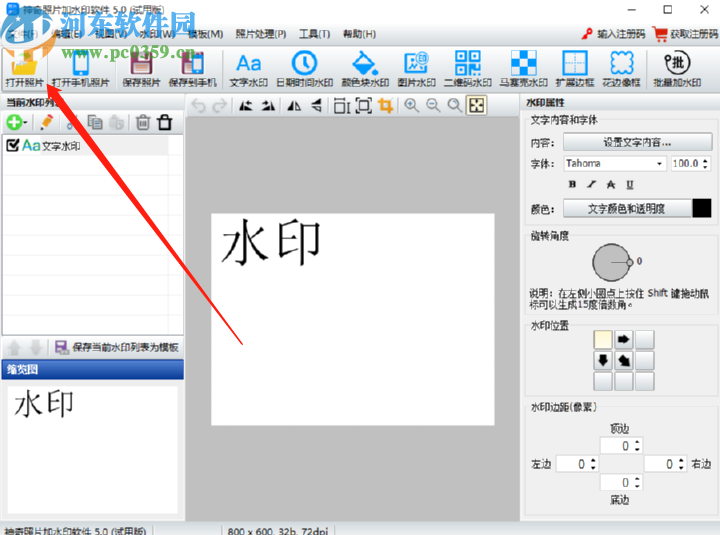Select middle-left position down arrow cell
Viewport: 720px width, 535px height.
point(602,360)
